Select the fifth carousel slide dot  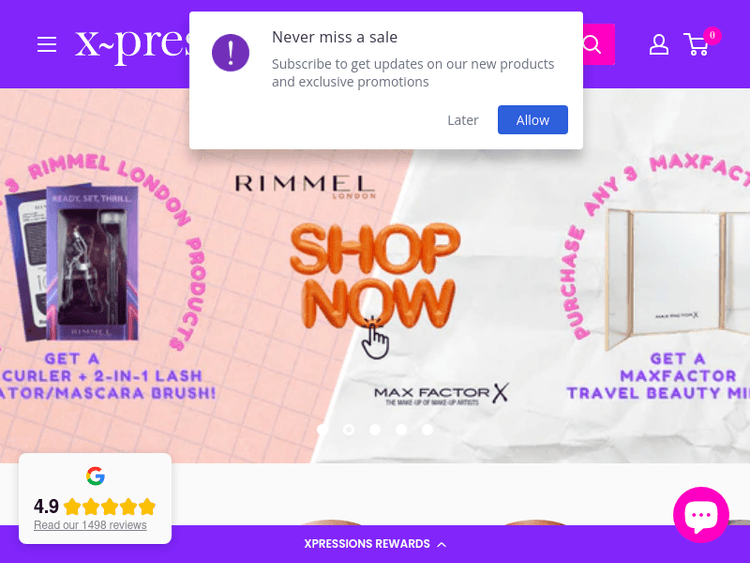click(427, 430)
